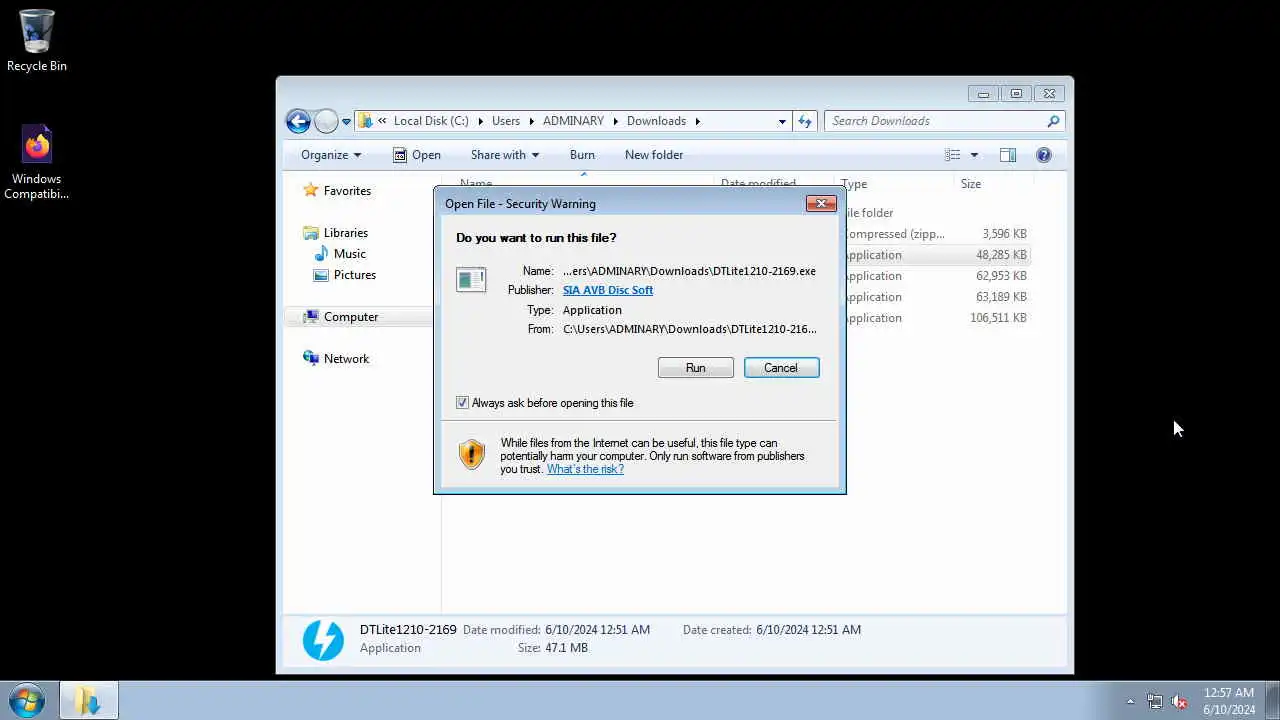
Task: Click the Music library icon
Action: coord(321,254)
